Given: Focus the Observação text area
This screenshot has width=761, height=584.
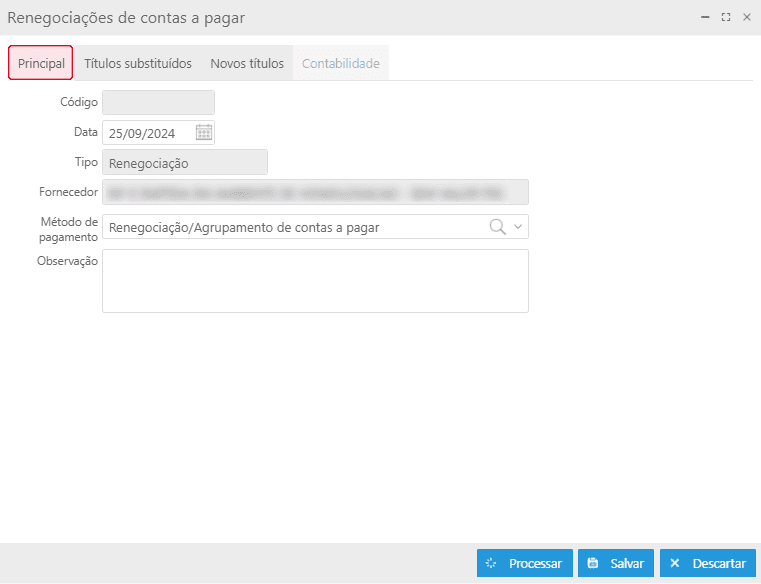Looking at the screenshot, I should (315, 280).
